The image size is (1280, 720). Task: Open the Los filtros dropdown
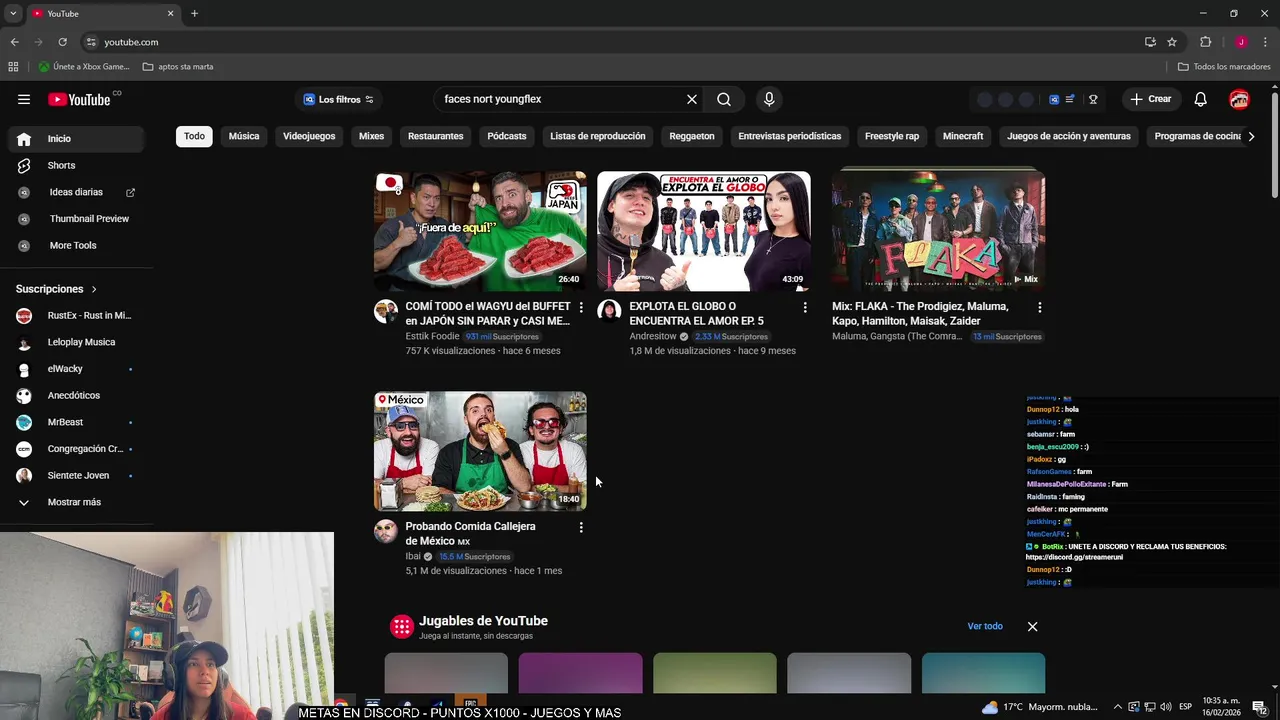point(338,99)
